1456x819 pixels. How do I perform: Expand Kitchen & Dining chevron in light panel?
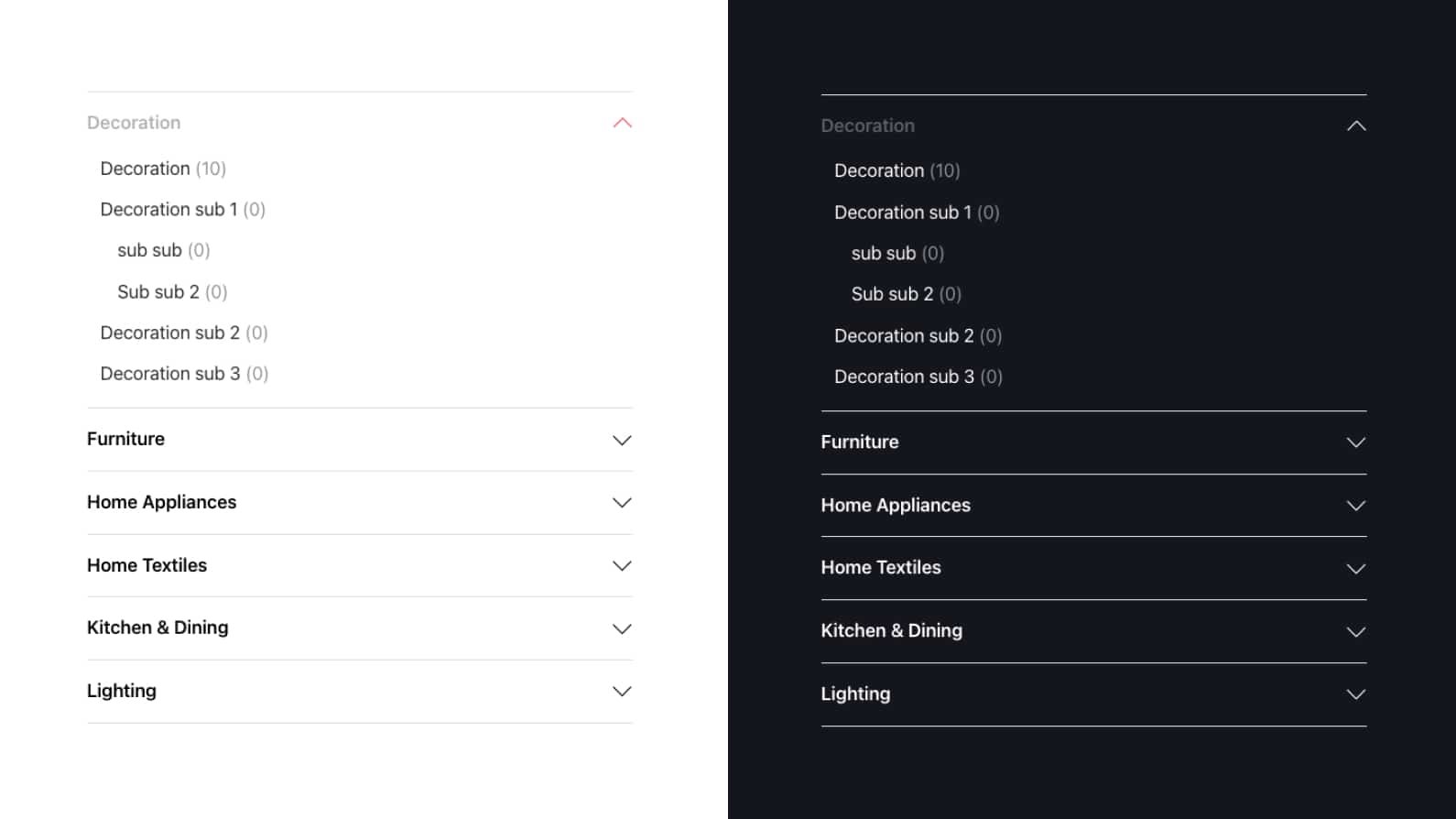(x=623, y=629)
